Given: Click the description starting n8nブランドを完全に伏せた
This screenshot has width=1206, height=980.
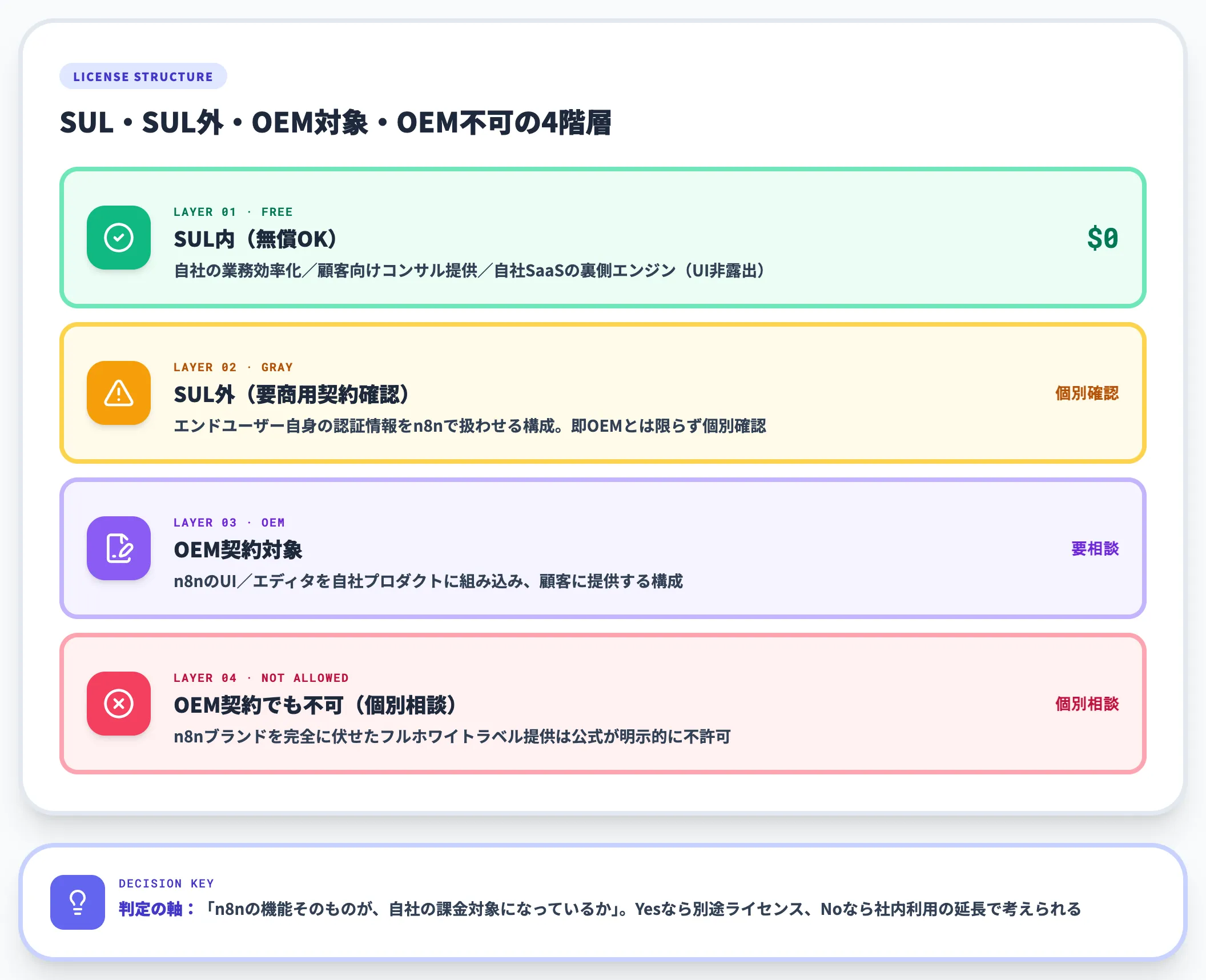Looking at the screenshot, I should 452,737.
